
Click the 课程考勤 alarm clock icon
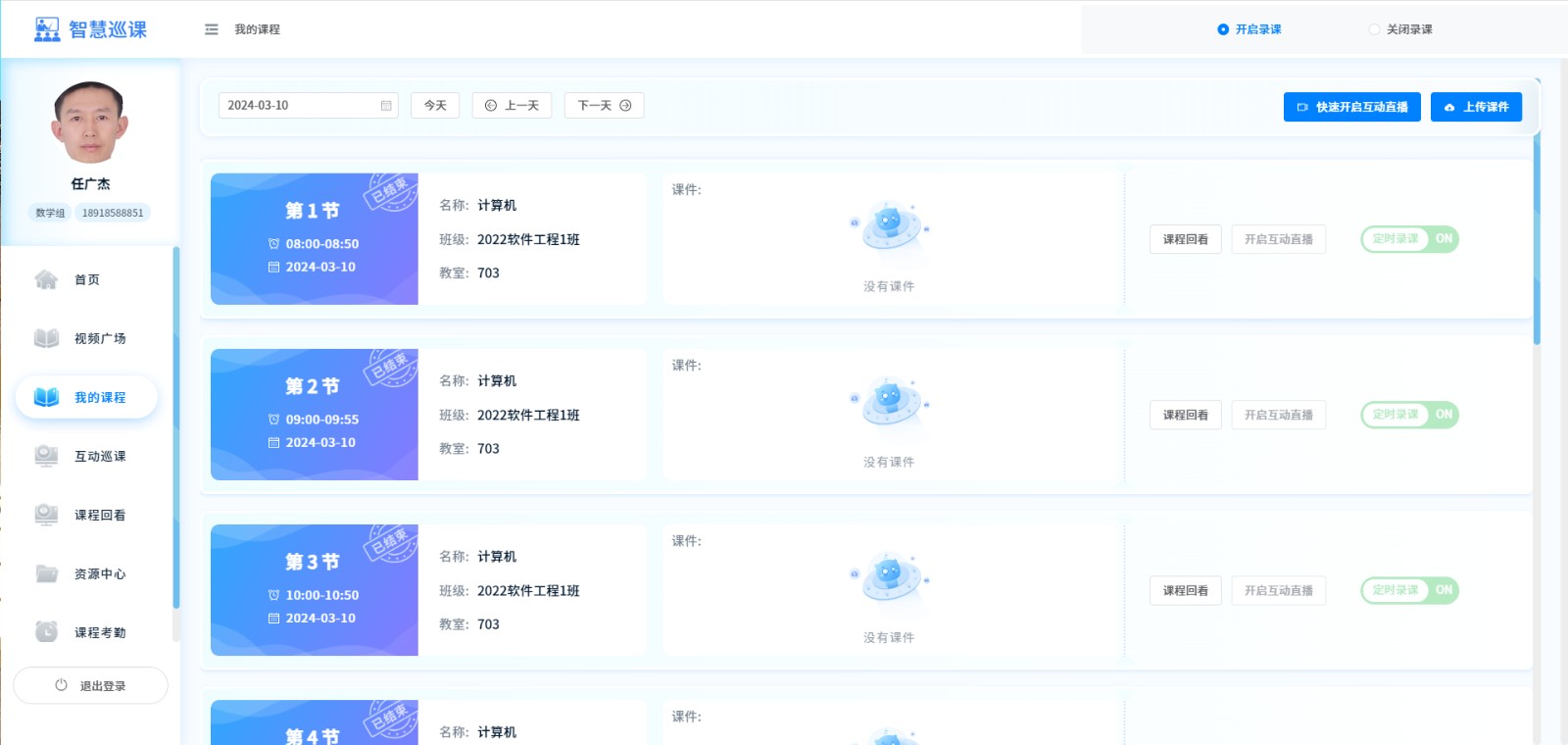pos(46,632)
